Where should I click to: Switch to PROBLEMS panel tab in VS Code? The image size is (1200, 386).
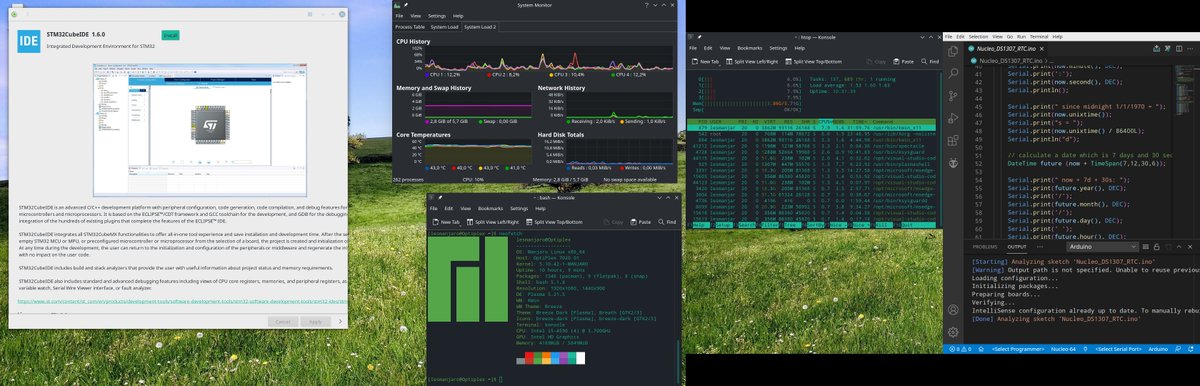(985, 246)
